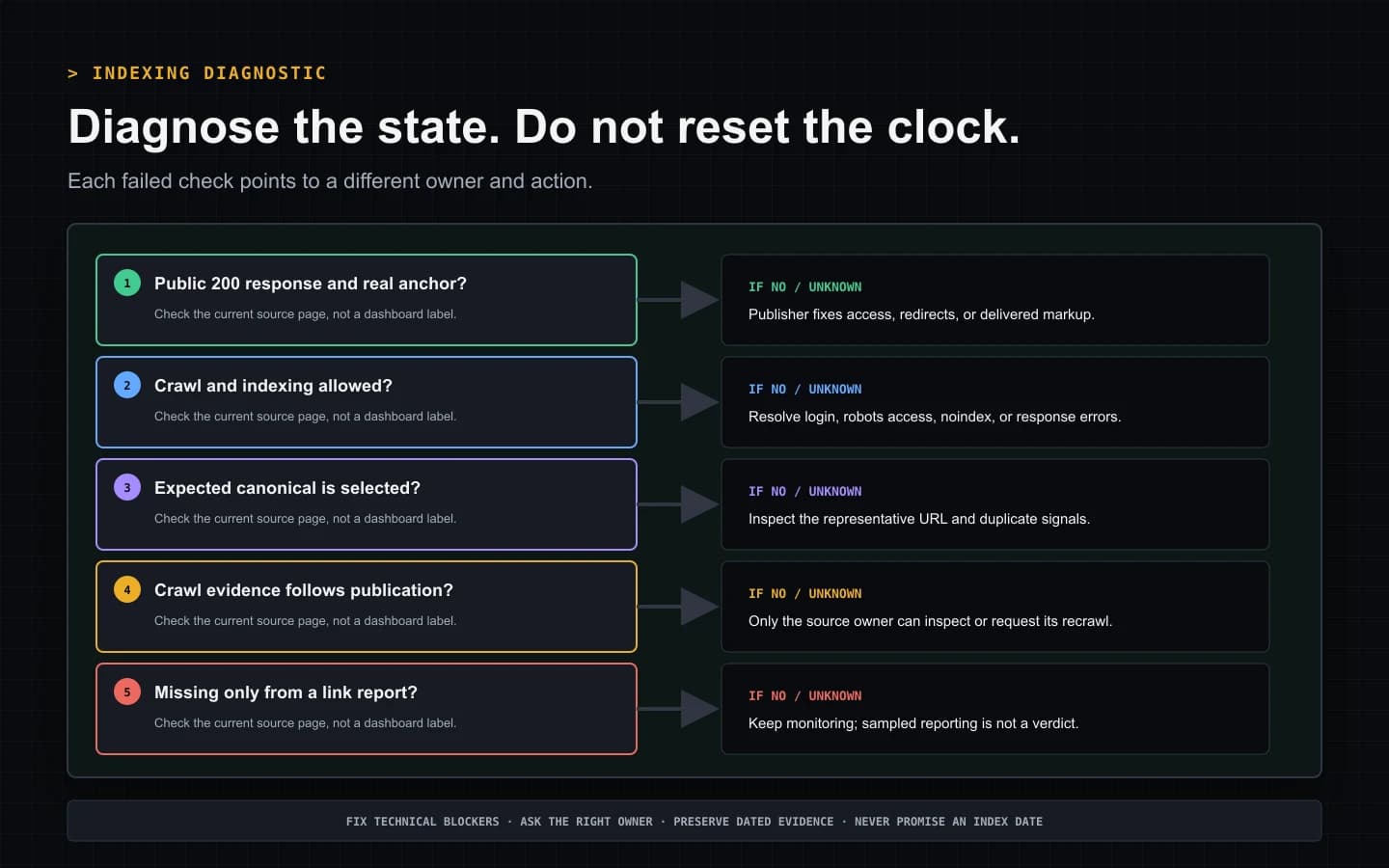
Task: Open the Missing only from a link report card
Action: [367, 709]
